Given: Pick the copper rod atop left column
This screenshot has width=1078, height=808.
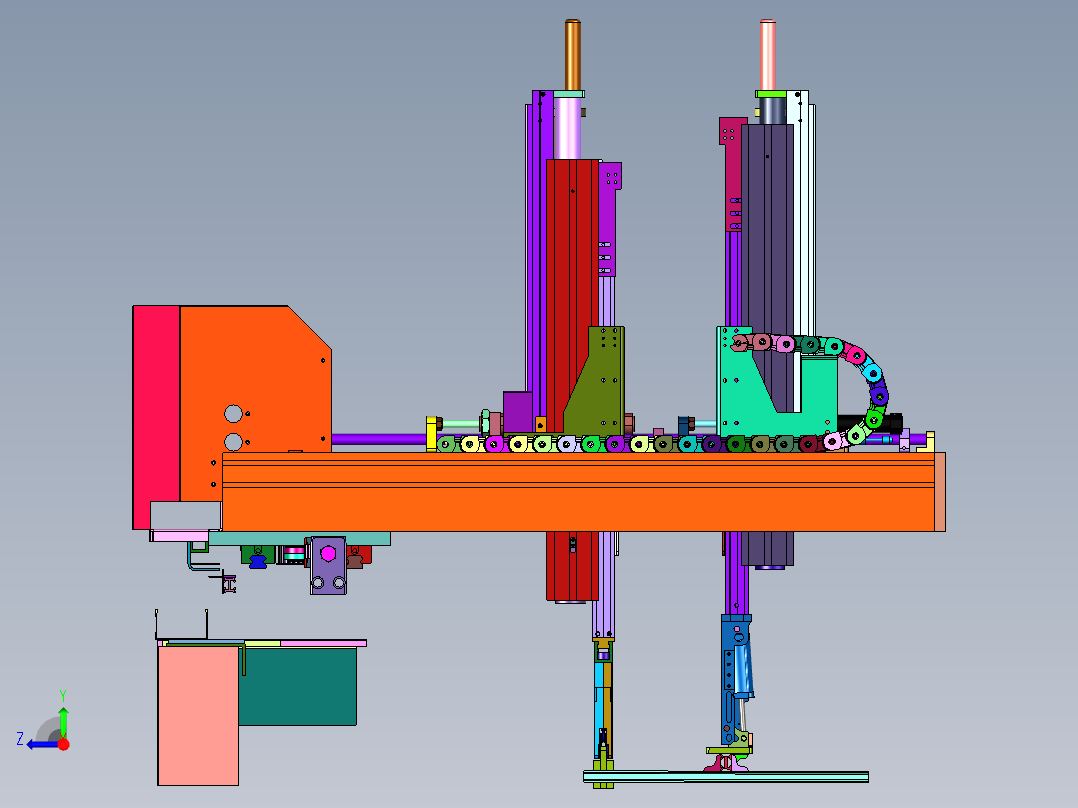Looking at the screenshot, I should coord(573,55).
